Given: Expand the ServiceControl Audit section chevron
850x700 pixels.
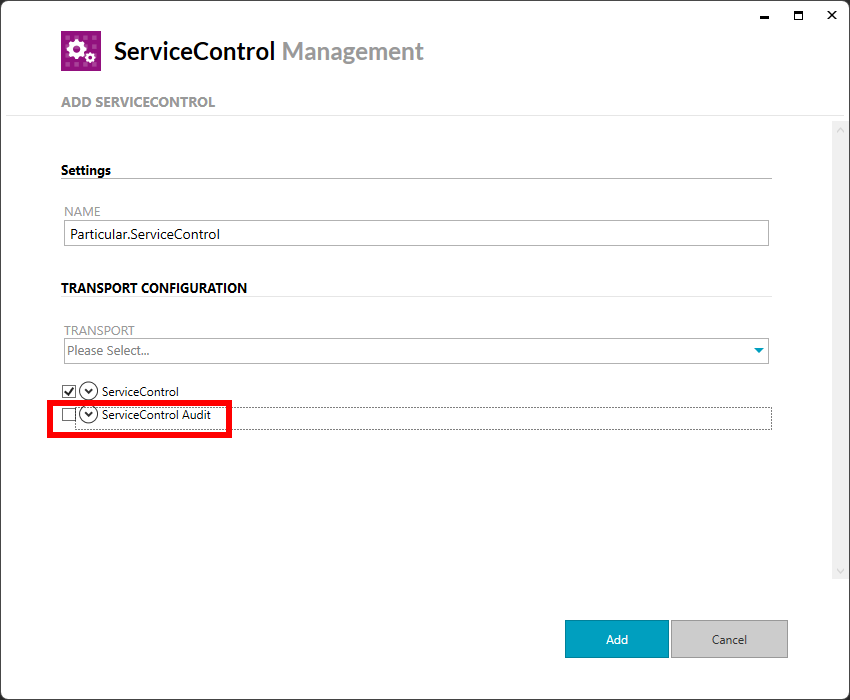Looking at the screenshot, I should pyautogui.click(x=88, y=414).
